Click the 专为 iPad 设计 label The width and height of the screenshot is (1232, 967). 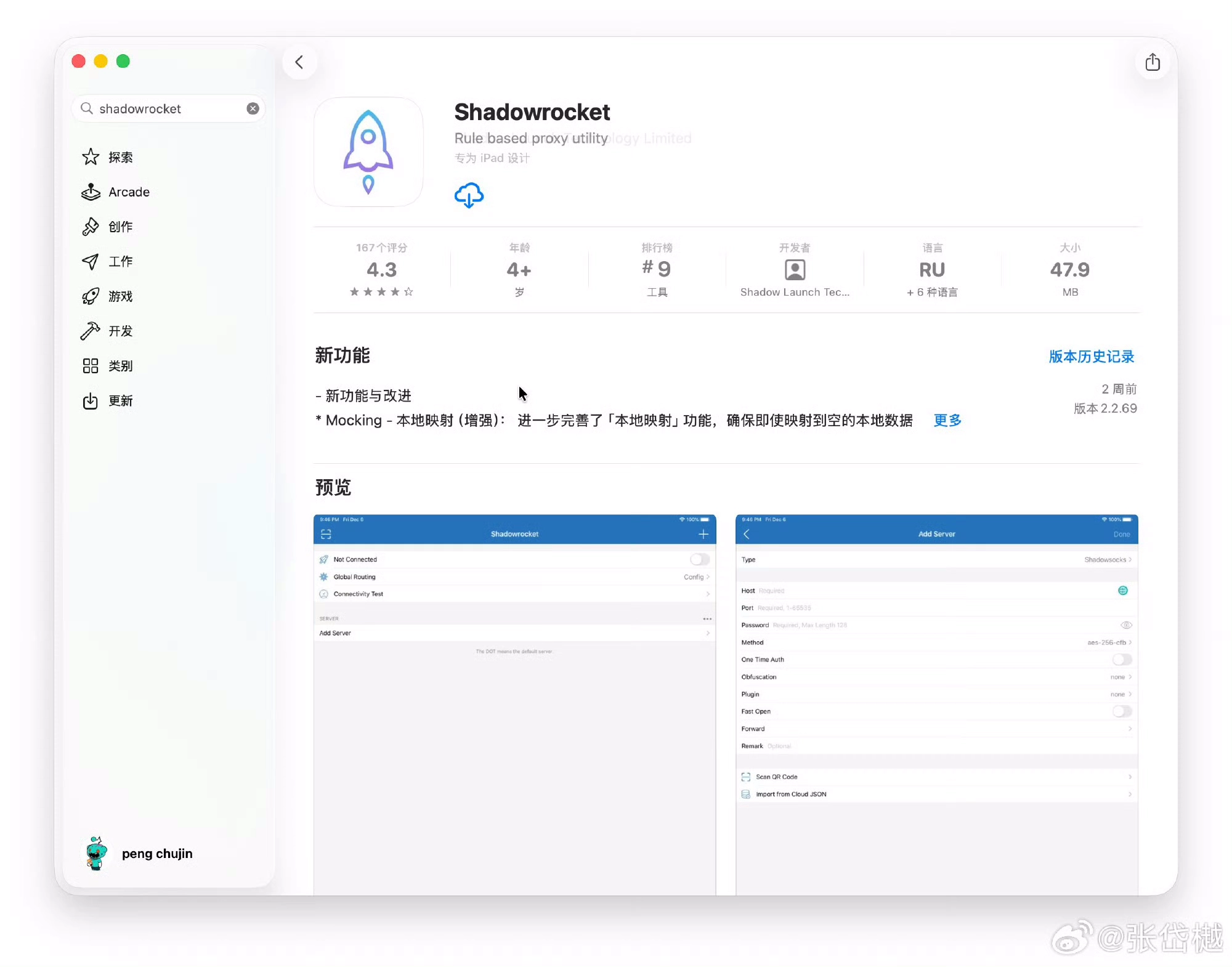coord(492,158)
